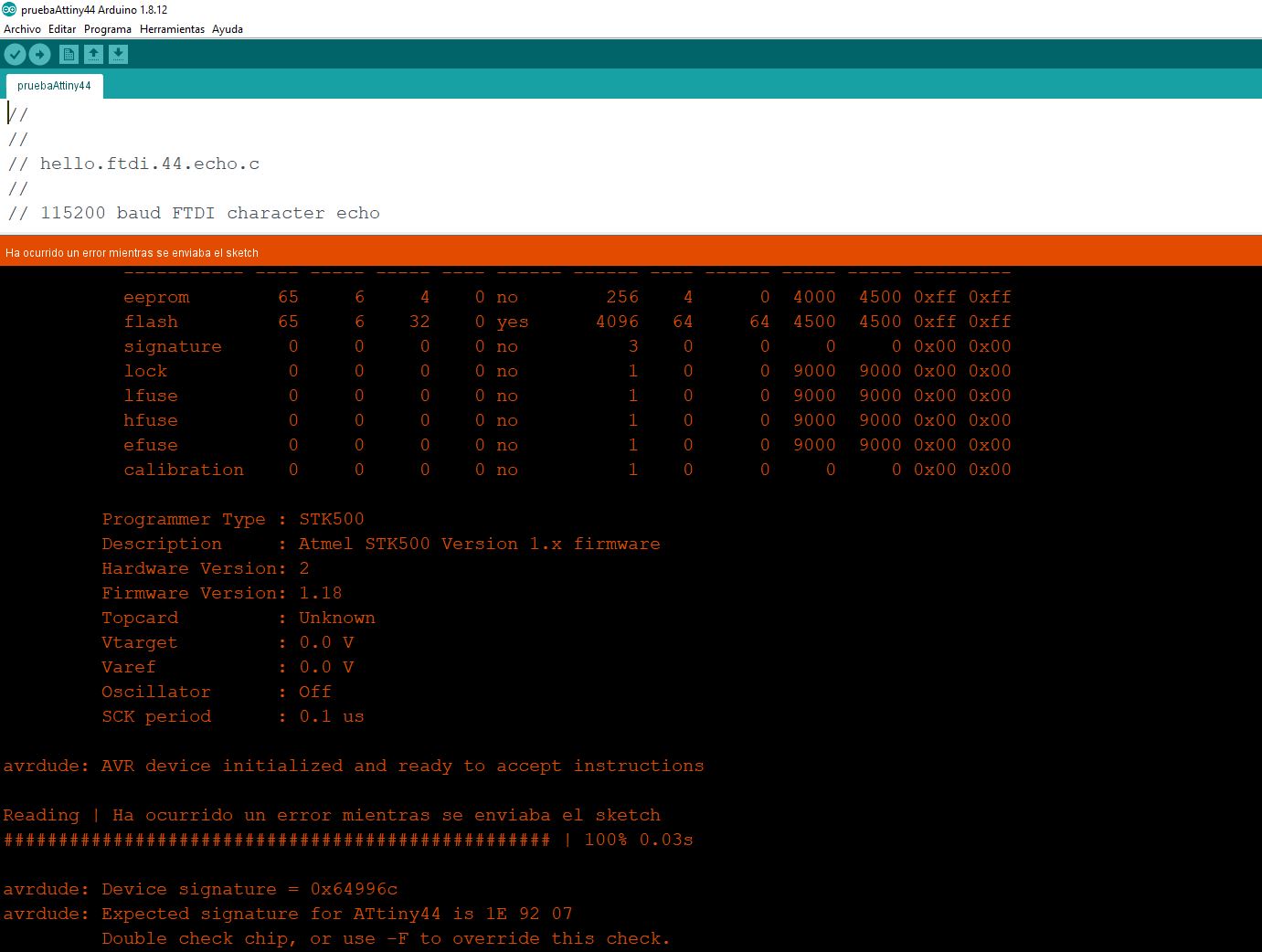Open the Herramientas menu

tap(172, 29)
